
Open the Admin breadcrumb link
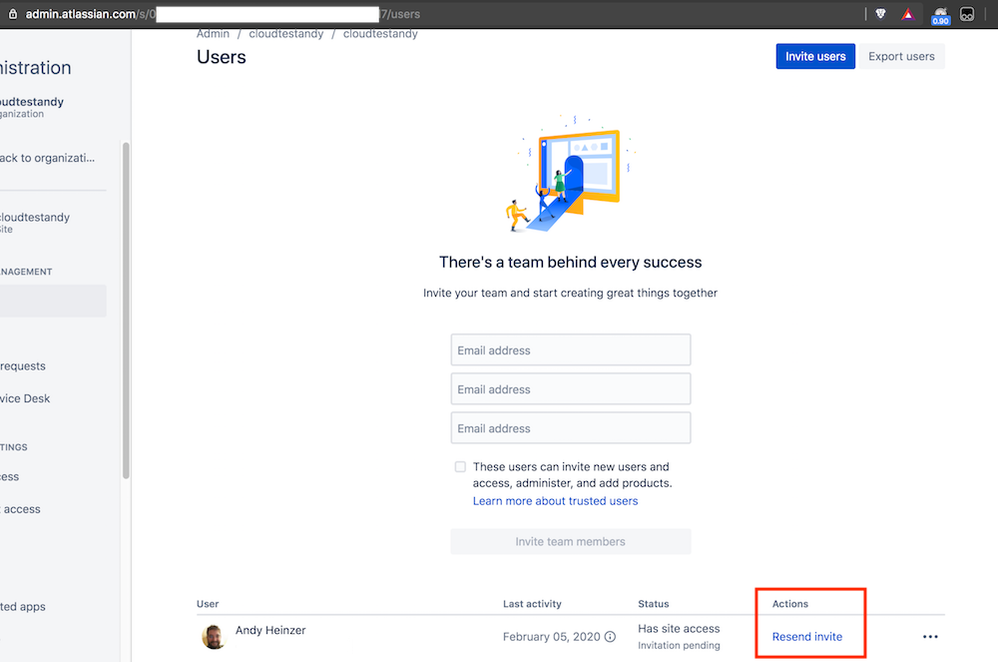213,34
